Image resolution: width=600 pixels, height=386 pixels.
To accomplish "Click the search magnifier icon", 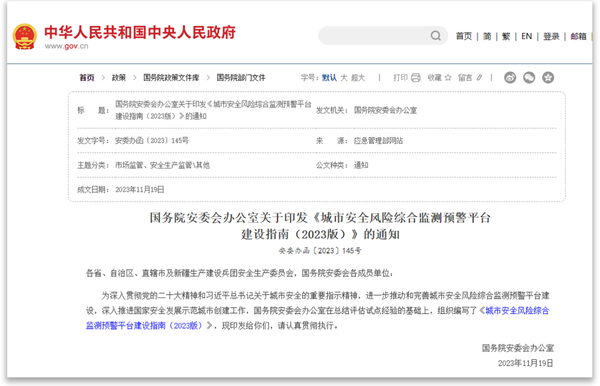I will [x=435, y=36].
